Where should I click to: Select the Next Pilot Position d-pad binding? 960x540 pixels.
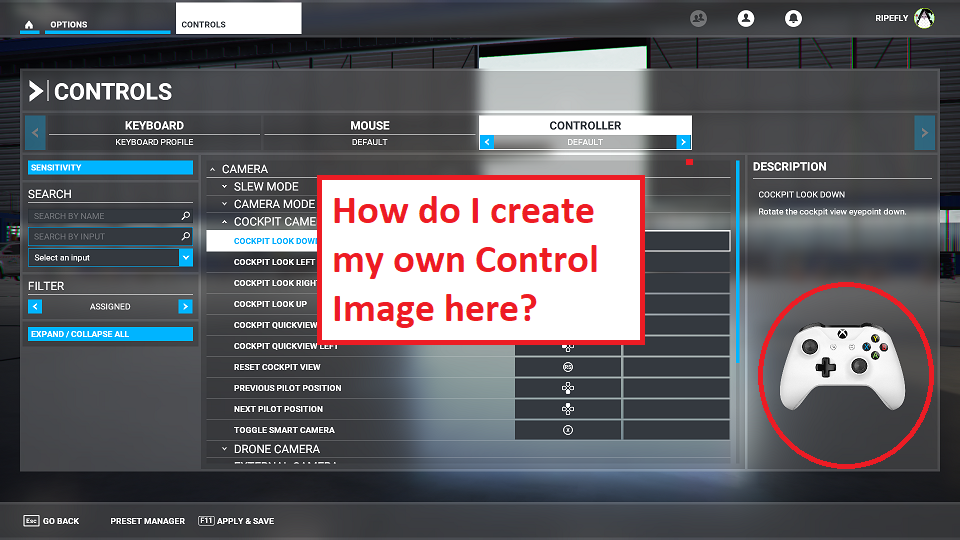pos(568,408)
